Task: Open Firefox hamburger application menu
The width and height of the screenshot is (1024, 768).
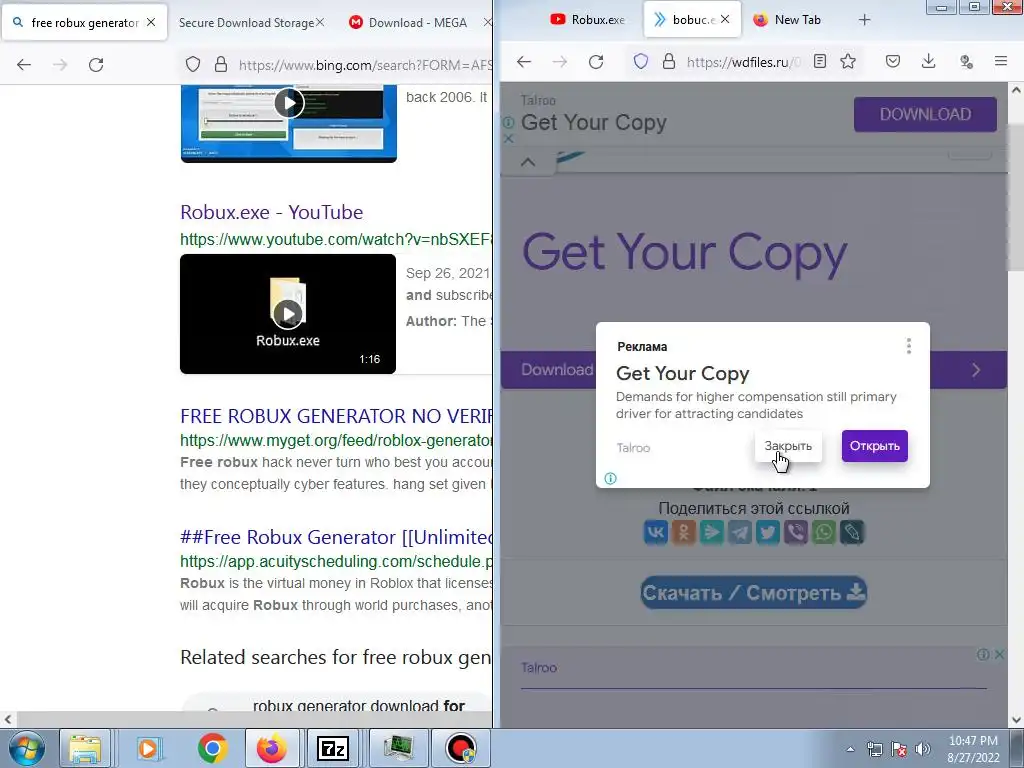Action: point(1000,61)
